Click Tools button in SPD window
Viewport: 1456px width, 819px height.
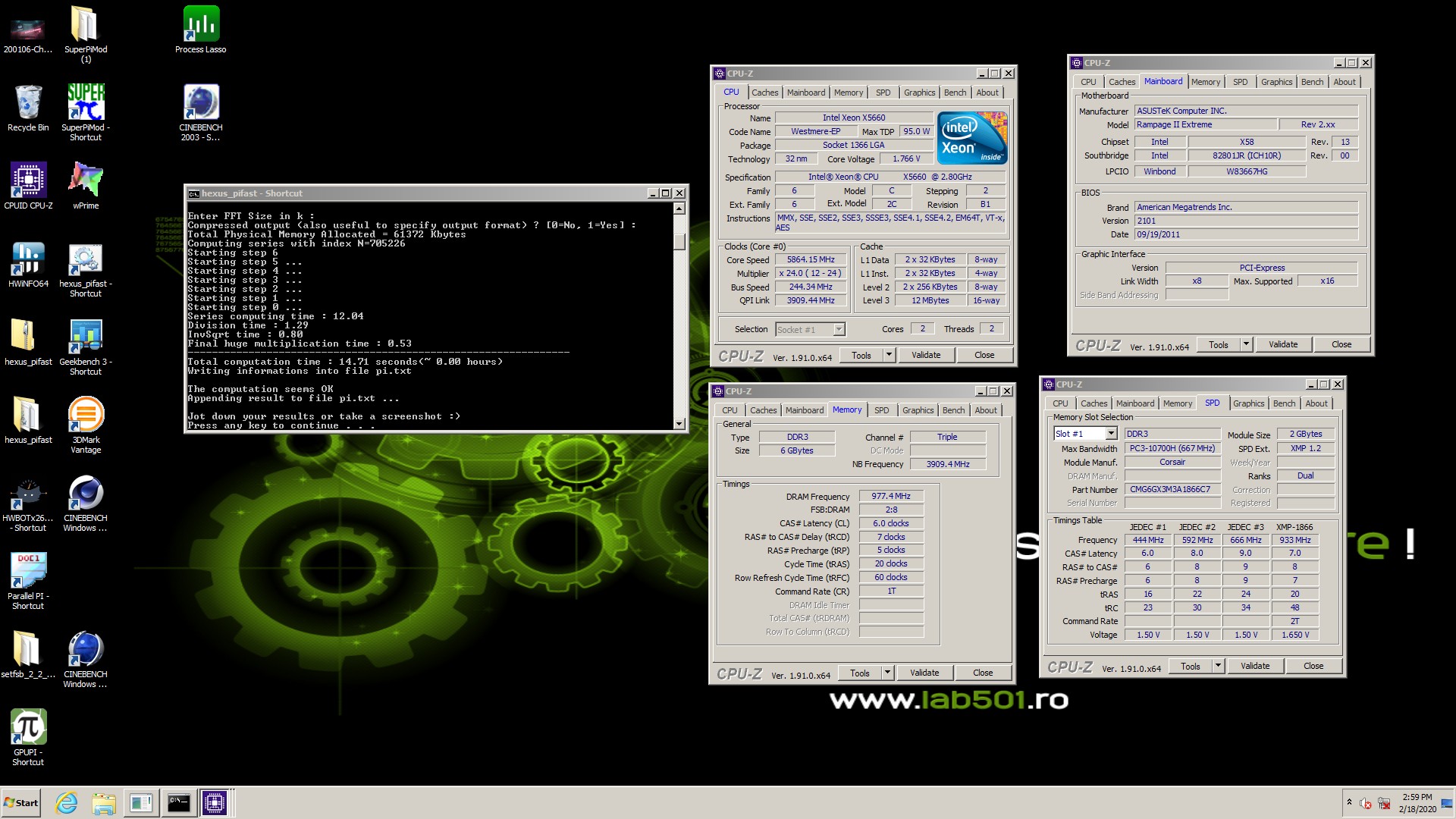pos(1190,666)
